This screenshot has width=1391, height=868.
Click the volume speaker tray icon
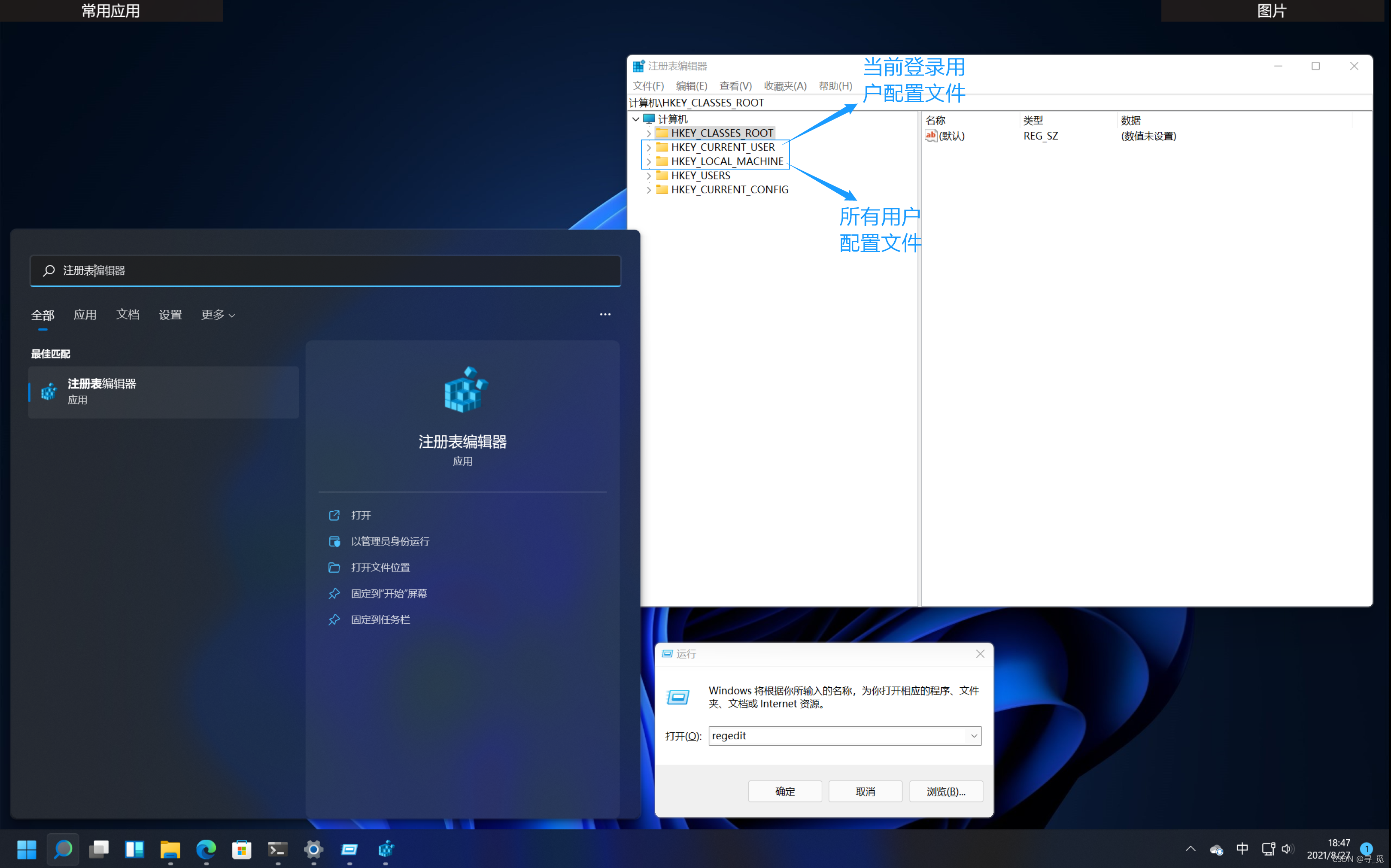[1287, 849]
